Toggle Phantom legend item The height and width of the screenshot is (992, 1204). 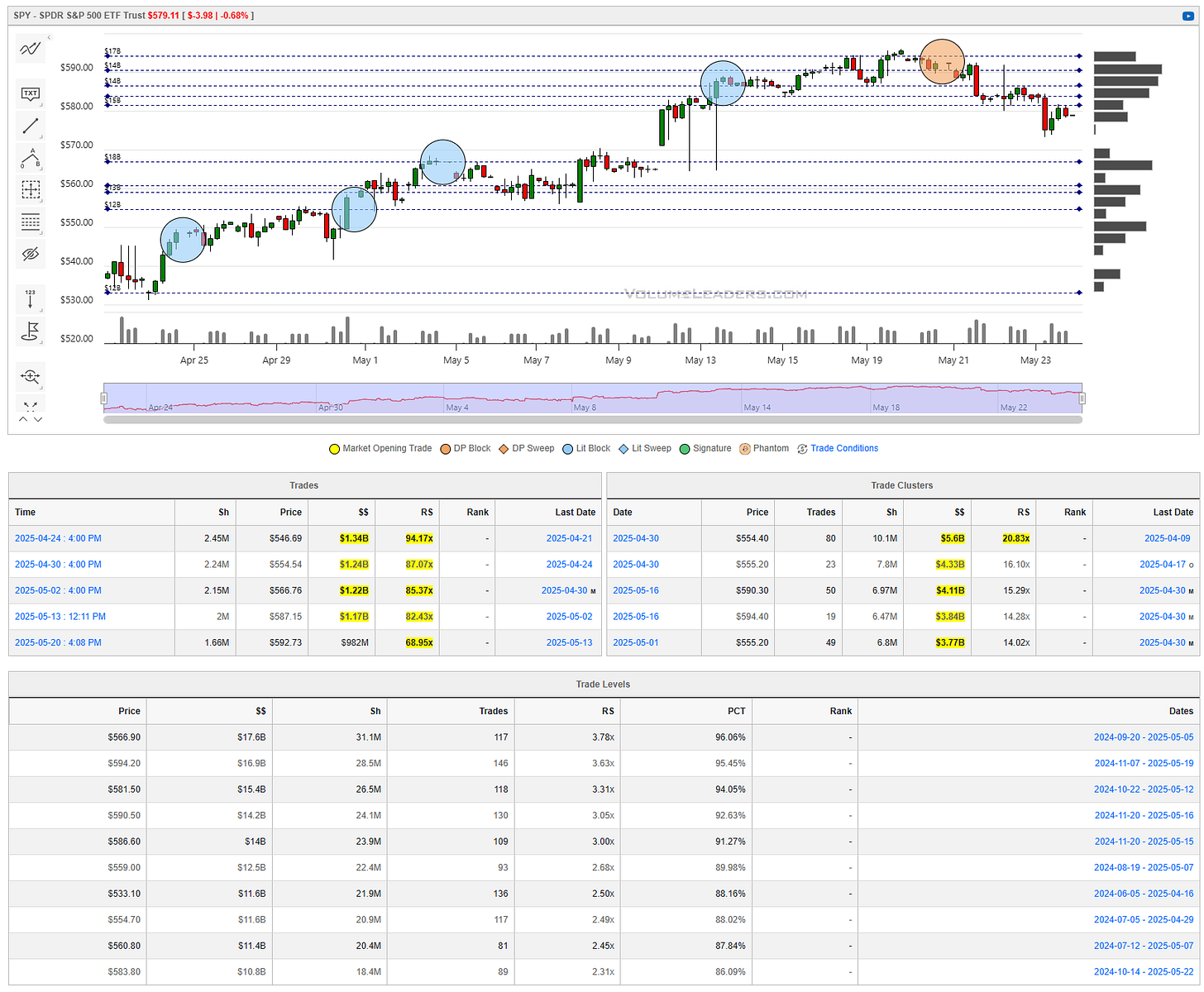tap(764, 449)
